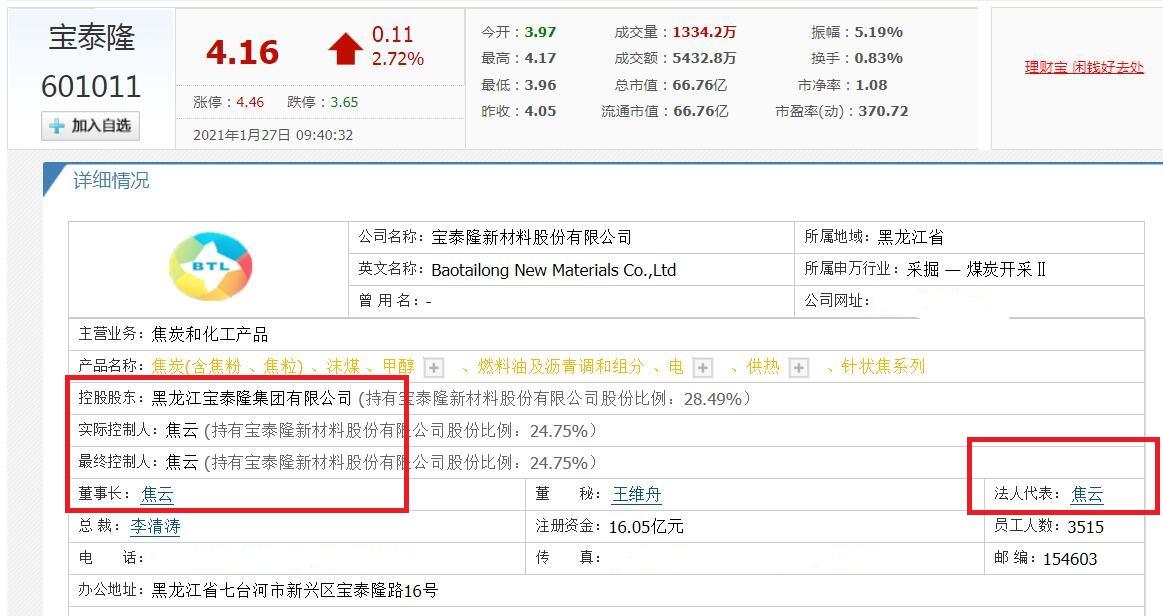The image size is (1163, 616).
Task: Click the 涨停 limit-up value 4.46
Action: click(x=250, y=102)
